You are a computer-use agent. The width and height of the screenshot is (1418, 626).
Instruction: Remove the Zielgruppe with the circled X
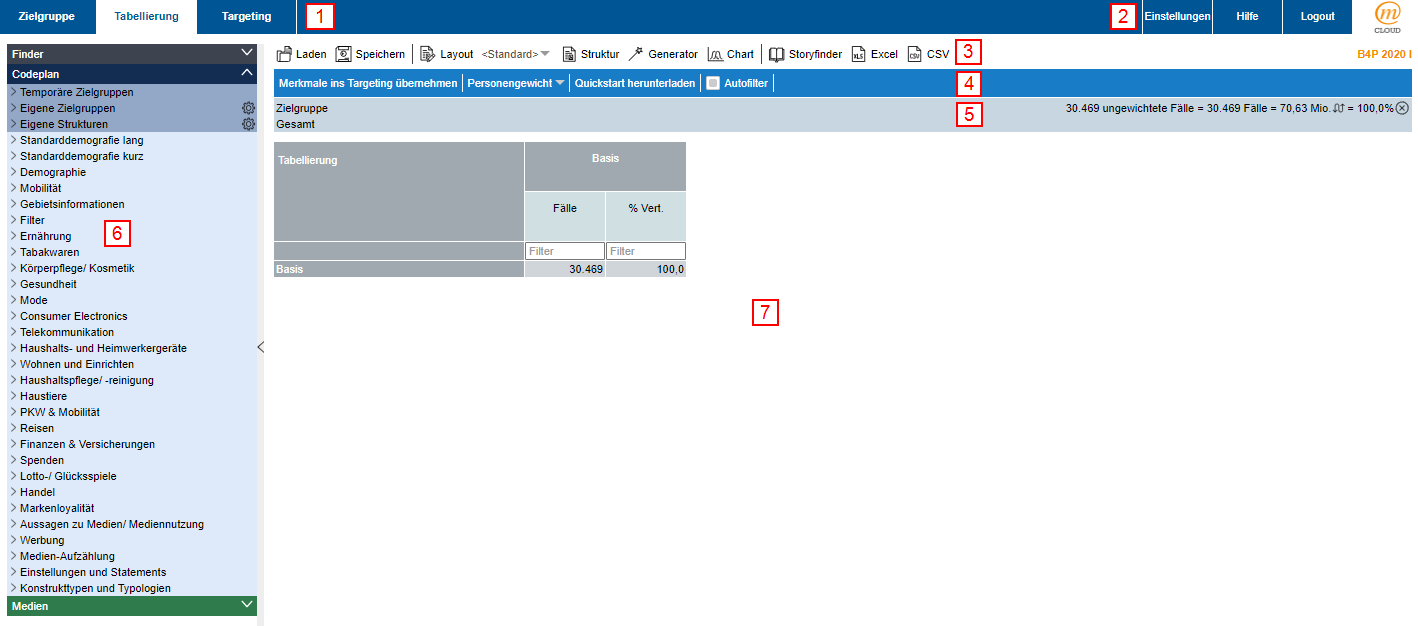tap(1402, 108)
